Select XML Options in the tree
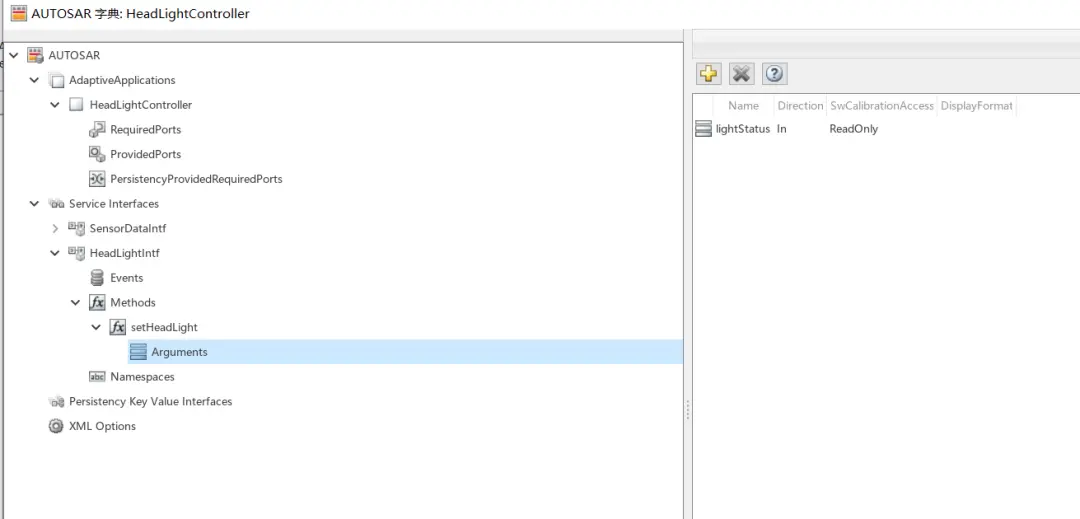Viewport: 1080px width, 519px height. coord(102,426)
